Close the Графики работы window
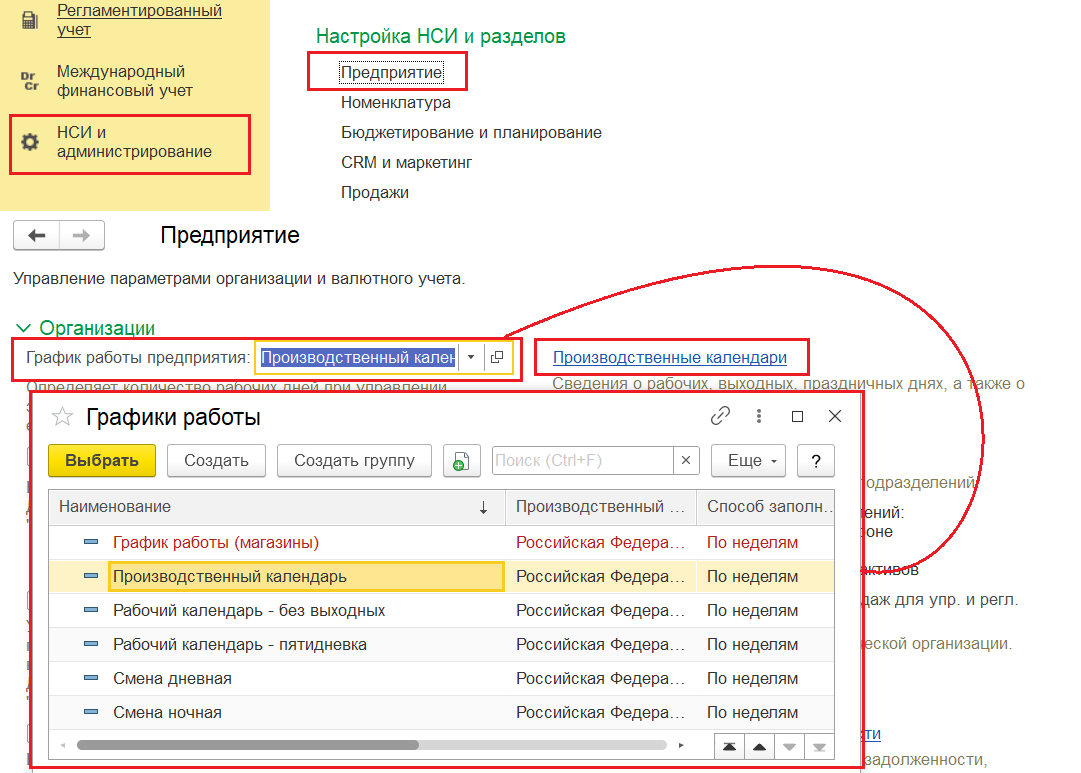1081x773 pixels. [835, 416]
